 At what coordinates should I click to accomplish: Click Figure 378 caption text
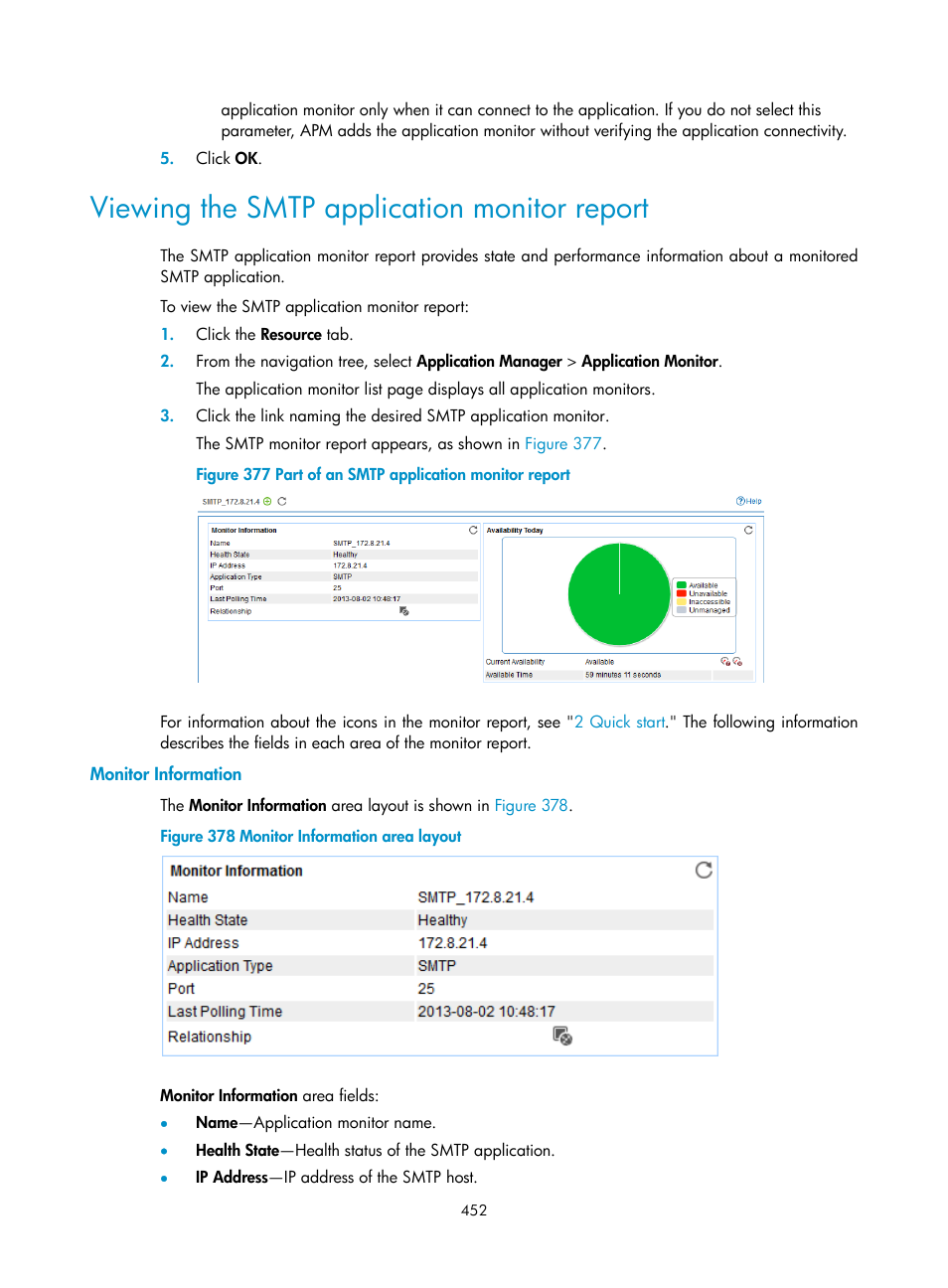click(x=311, y=837)
